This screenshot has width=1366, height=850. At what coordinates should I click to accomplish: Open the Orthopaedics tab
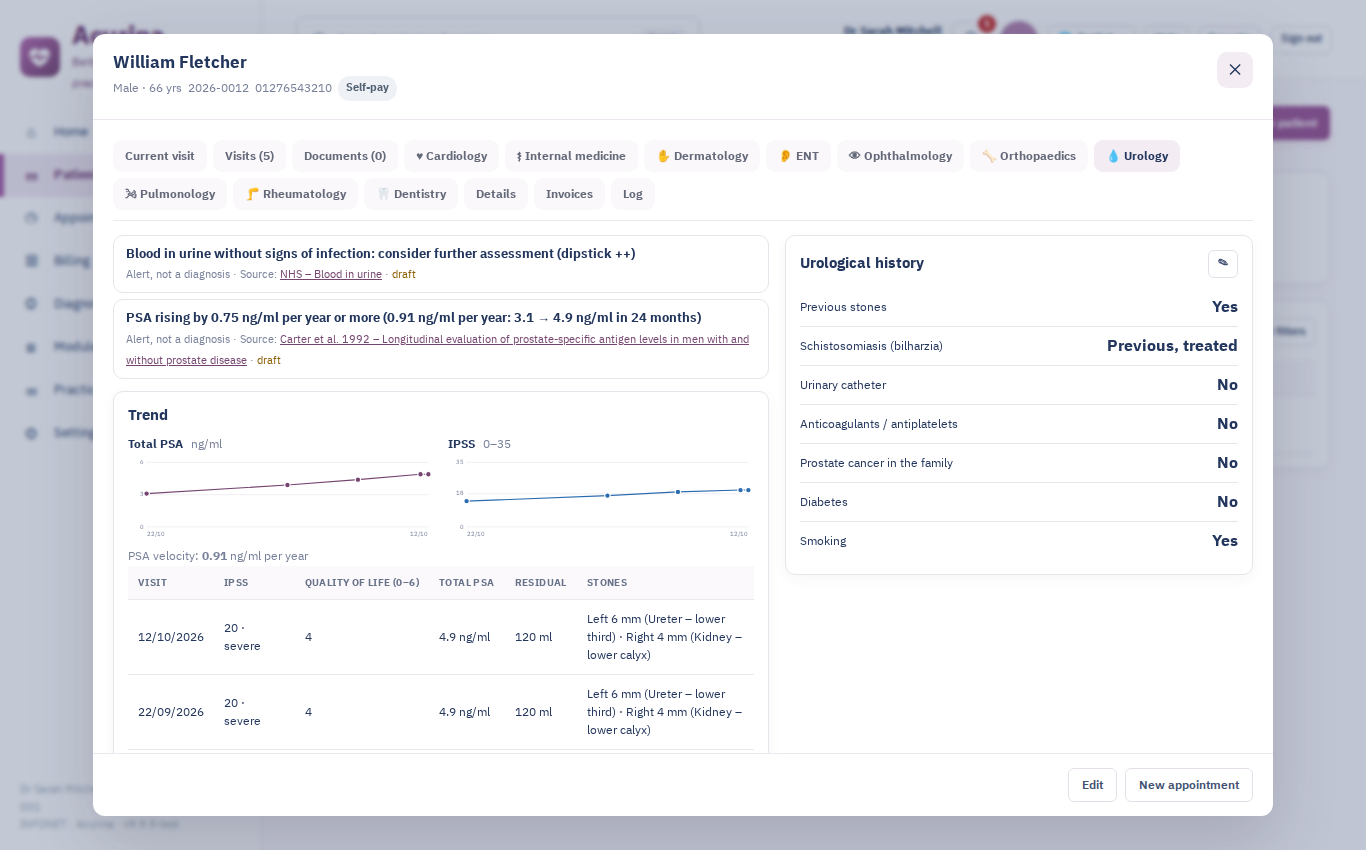[x=1029, y=156]
